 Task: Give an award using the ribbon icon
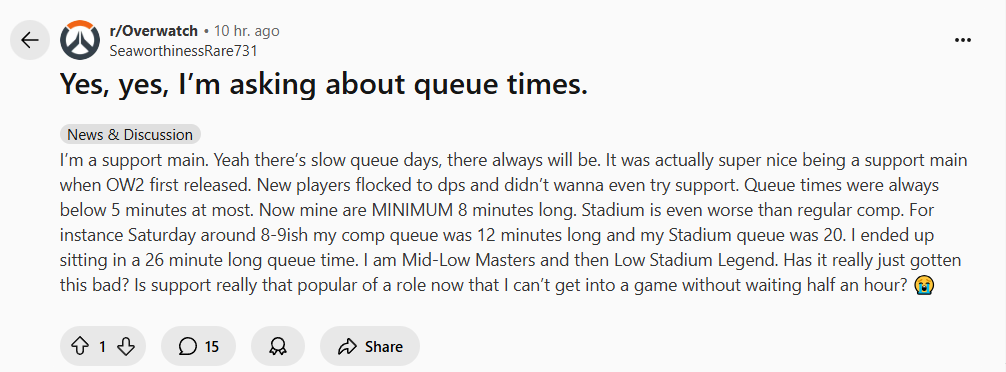coord(277,347)
